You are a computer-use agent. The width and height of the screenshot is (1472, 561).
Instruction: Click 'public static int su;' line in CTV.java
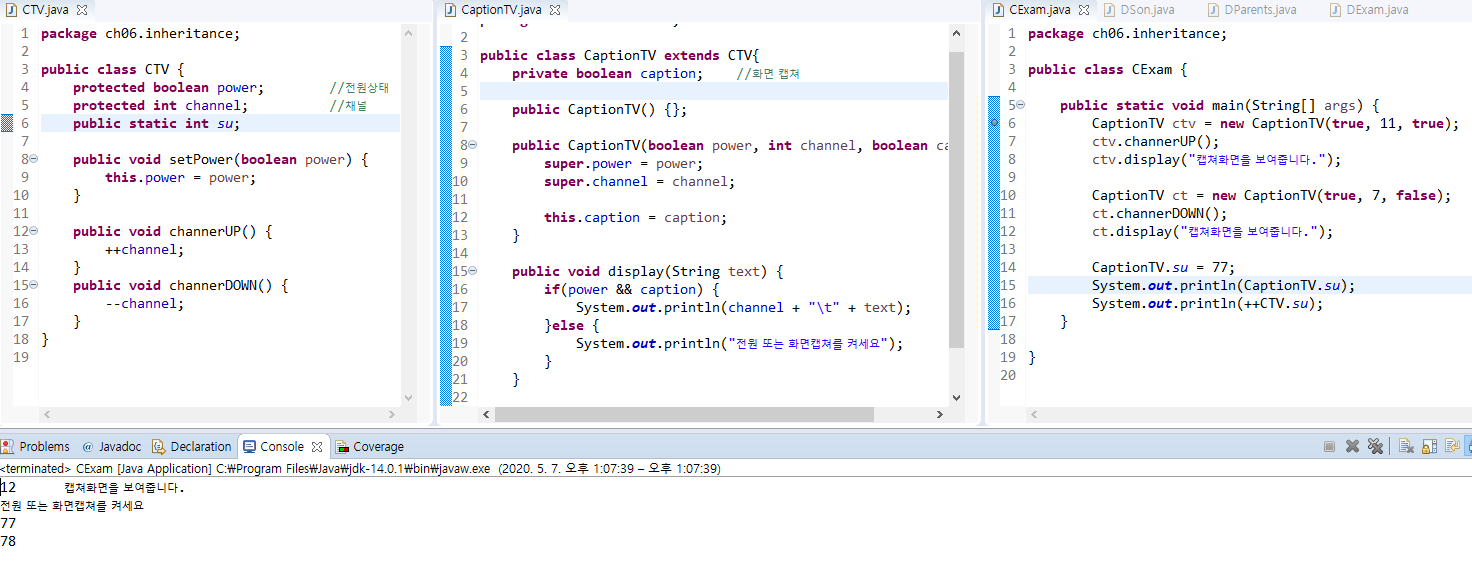coord(157,123)
